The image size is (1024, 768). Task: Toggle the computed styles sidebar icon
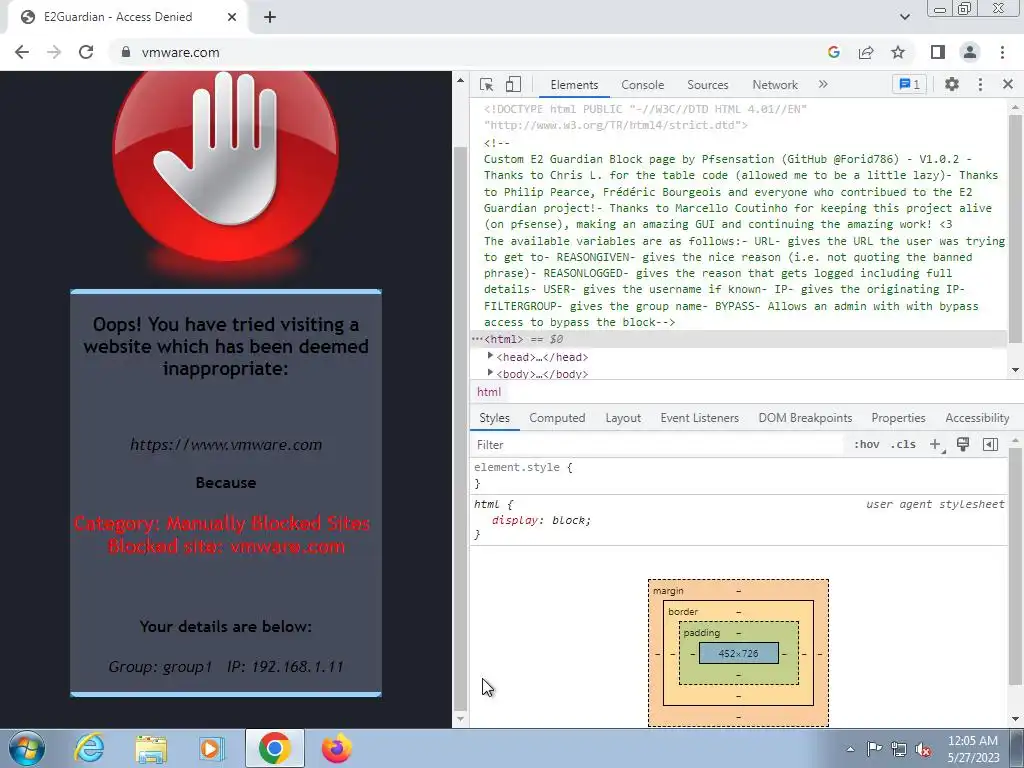click(x=990, y=445)
